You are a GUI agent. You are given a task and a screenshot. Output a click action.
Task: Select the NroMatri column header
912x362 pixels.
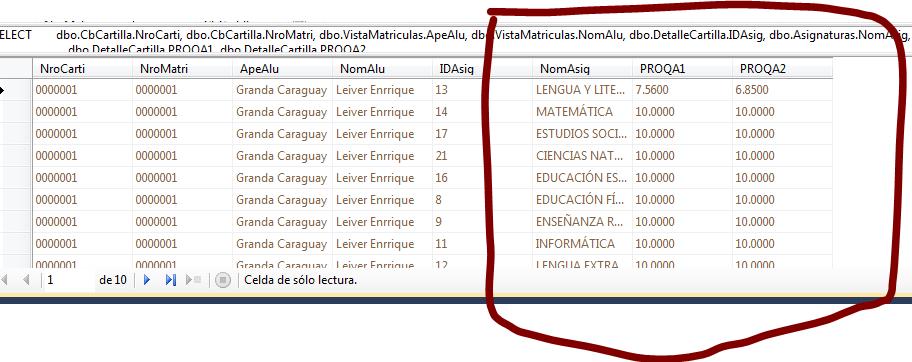(x=183, y=69)
